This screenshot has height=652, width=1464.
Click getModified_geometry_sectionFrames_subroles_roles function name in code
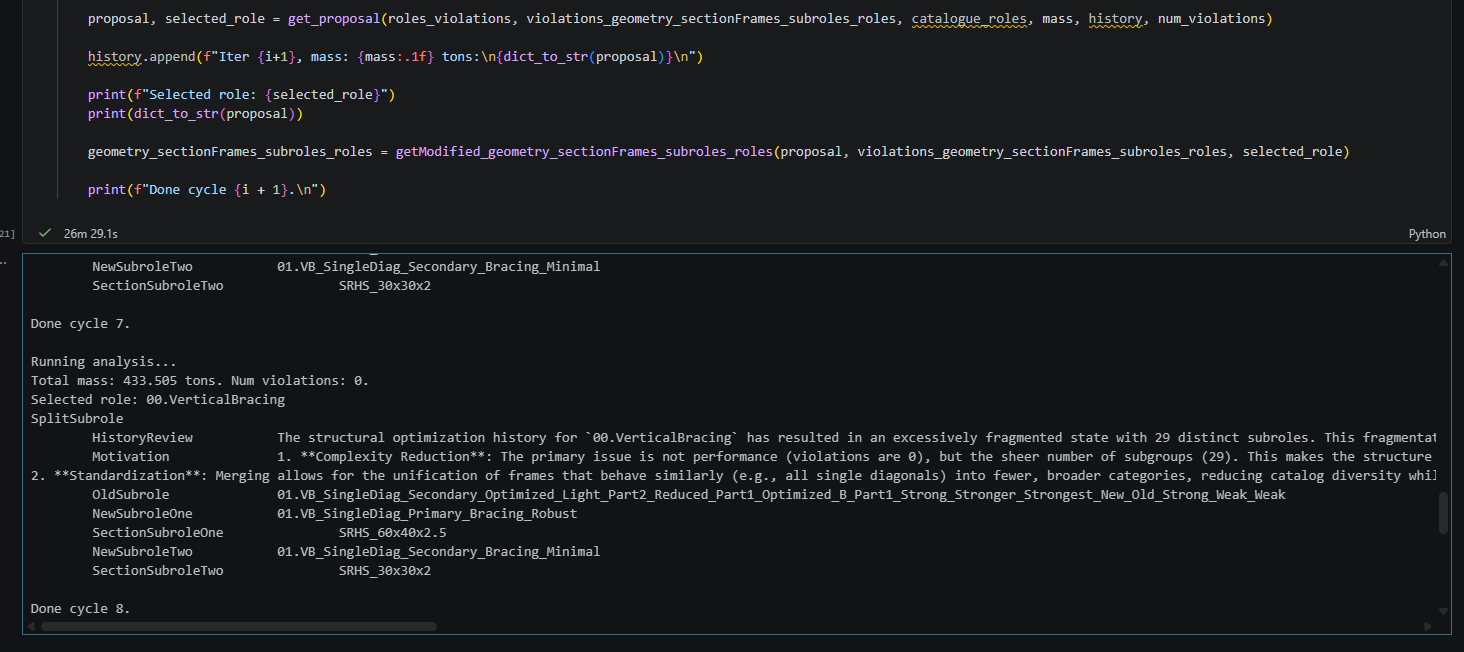(x=584, y=152)
